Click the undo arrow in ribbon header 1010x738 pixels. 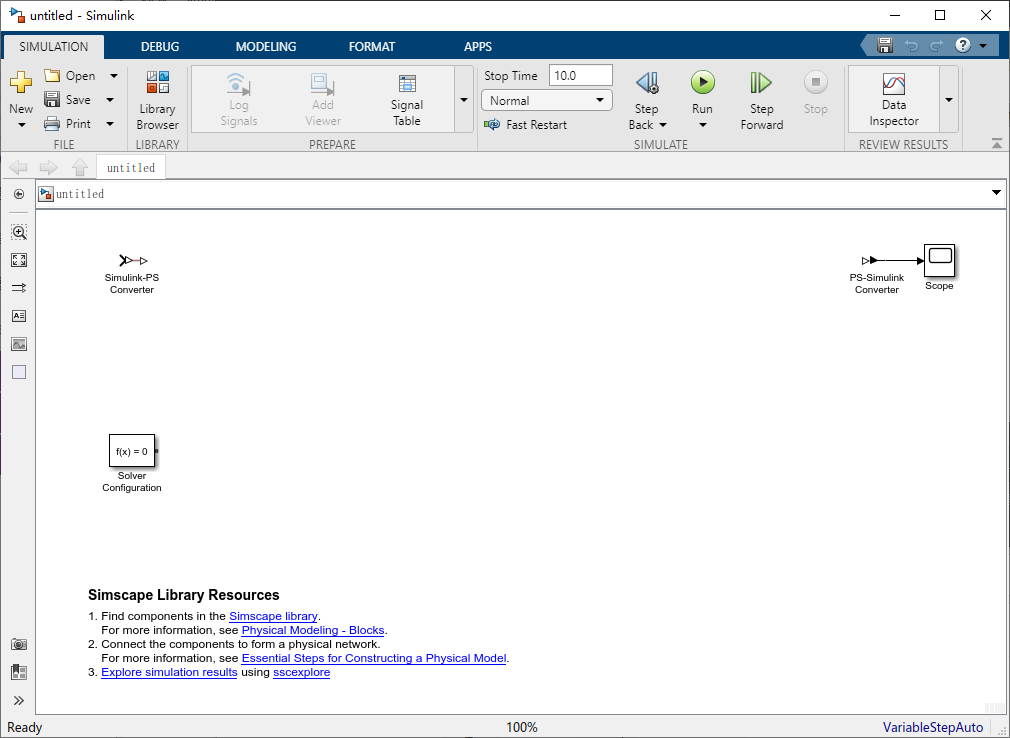tap(911, 46)
